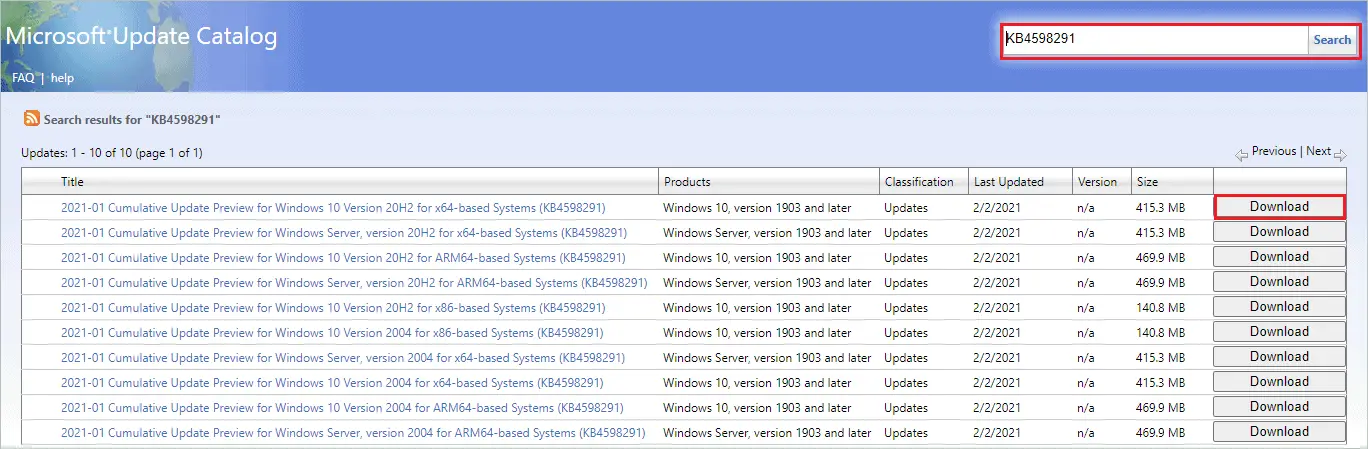Download Windows 10 20H2 x64-based update

coord(1279,207)
